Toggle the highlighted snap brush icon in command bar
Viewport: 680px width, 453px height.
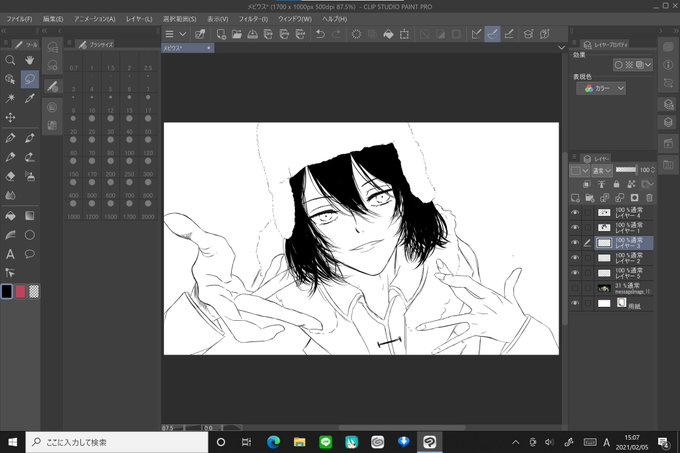[492, 34]
